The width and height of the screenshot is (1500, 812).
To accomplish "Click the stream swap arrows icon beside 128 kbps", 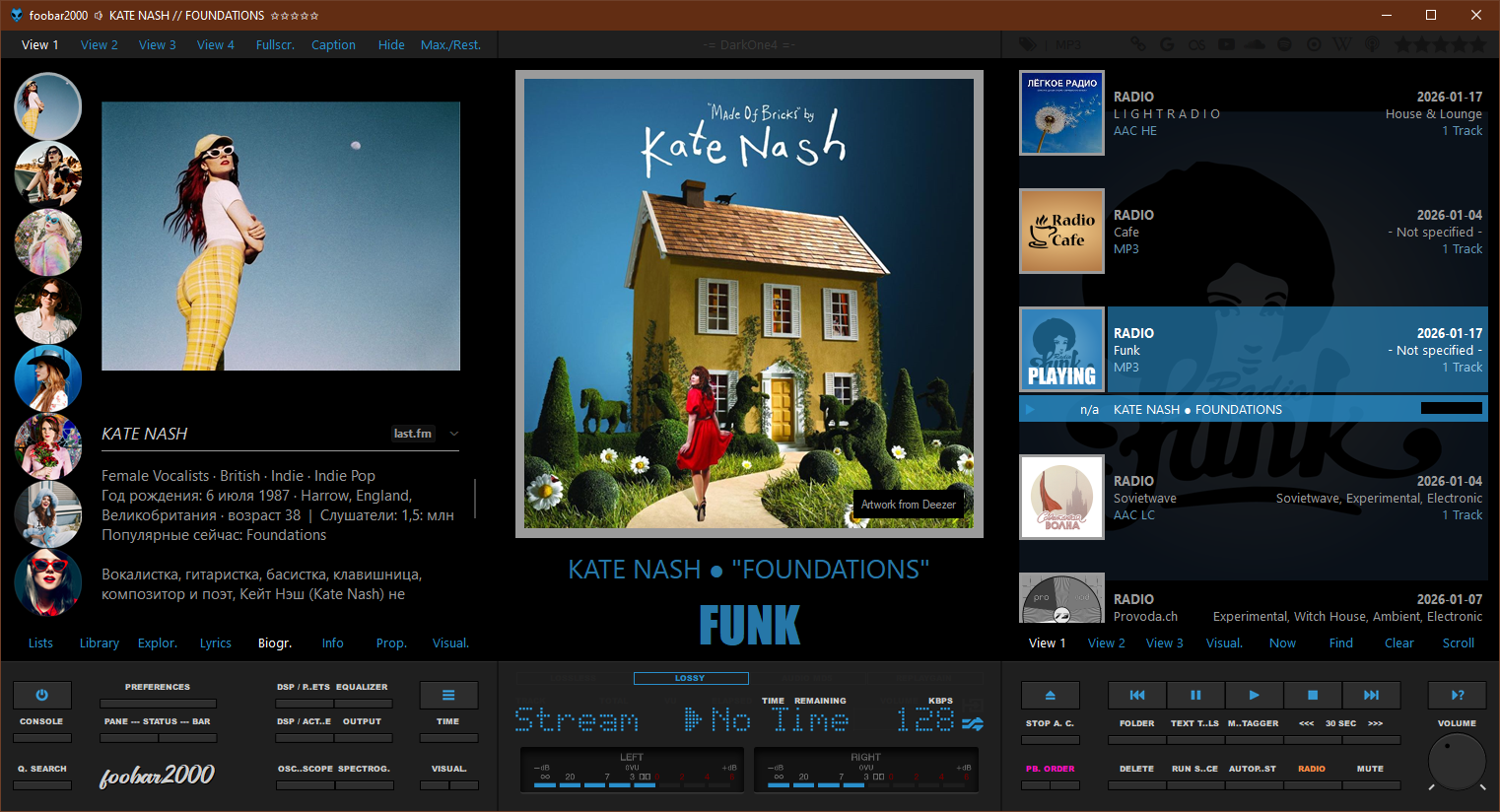I will (x=973, y=724).
